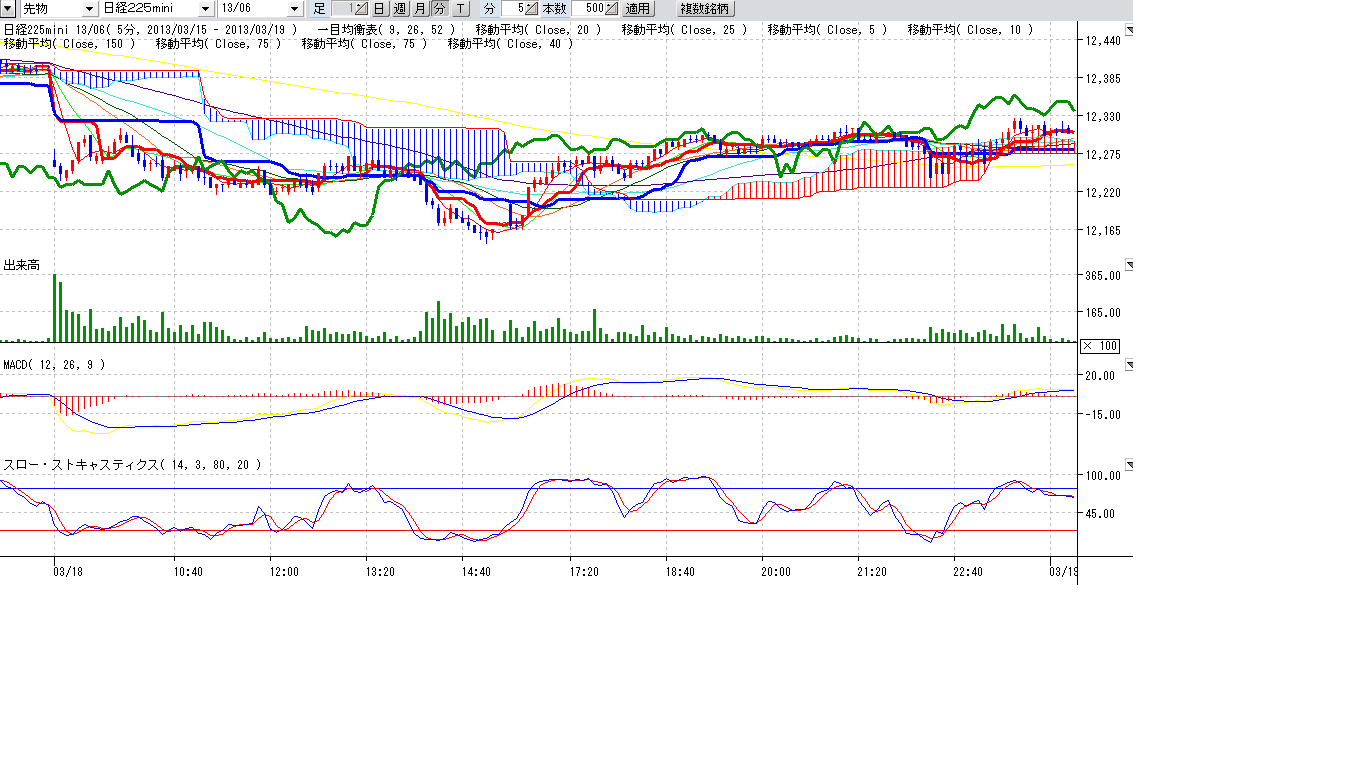Click the T (tick) chart button
The width and height of the screenshot is (1366, 768).
[x=459, y=9]
